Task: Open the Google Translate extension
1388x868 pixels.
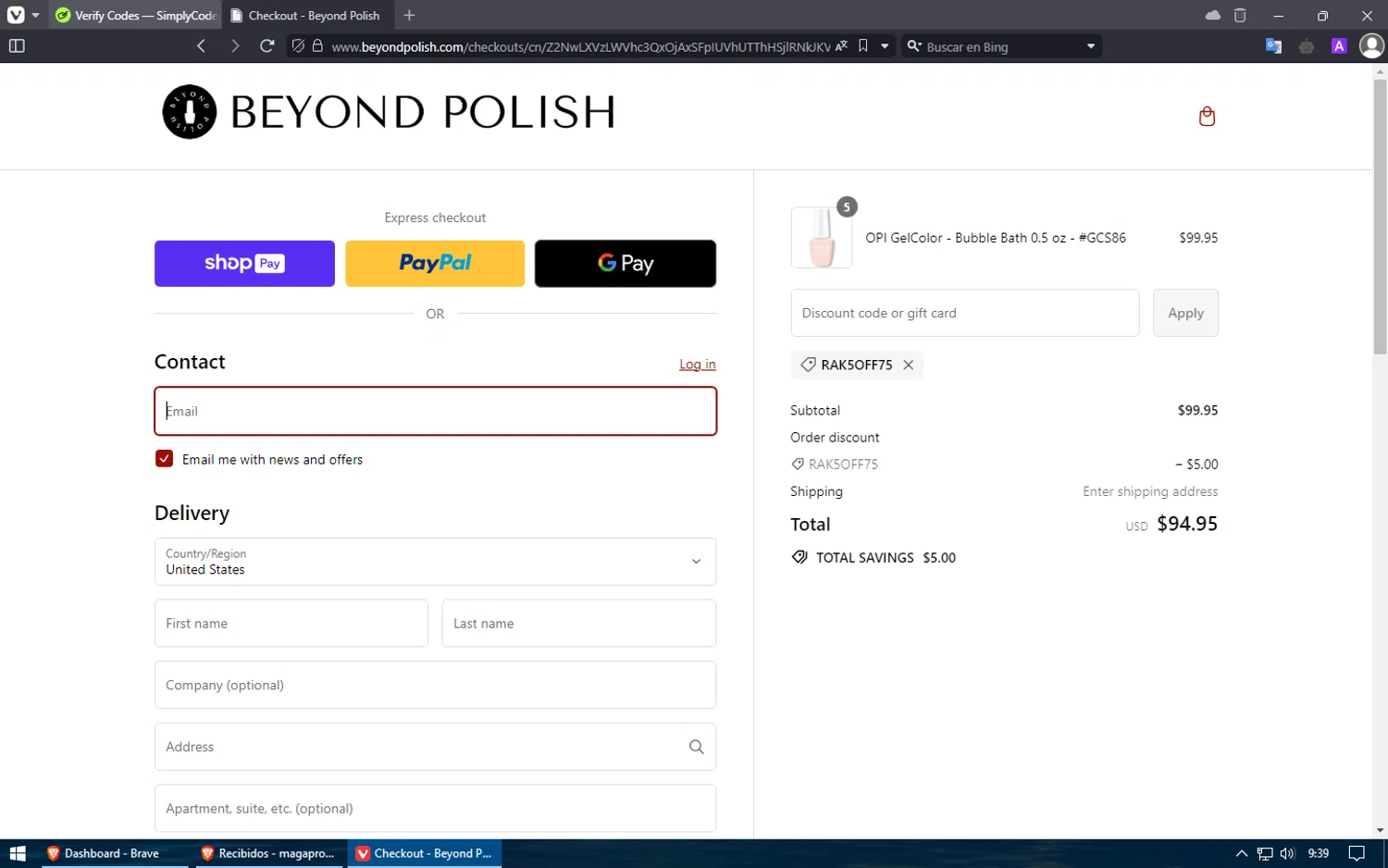Action: coord(1274,45)
